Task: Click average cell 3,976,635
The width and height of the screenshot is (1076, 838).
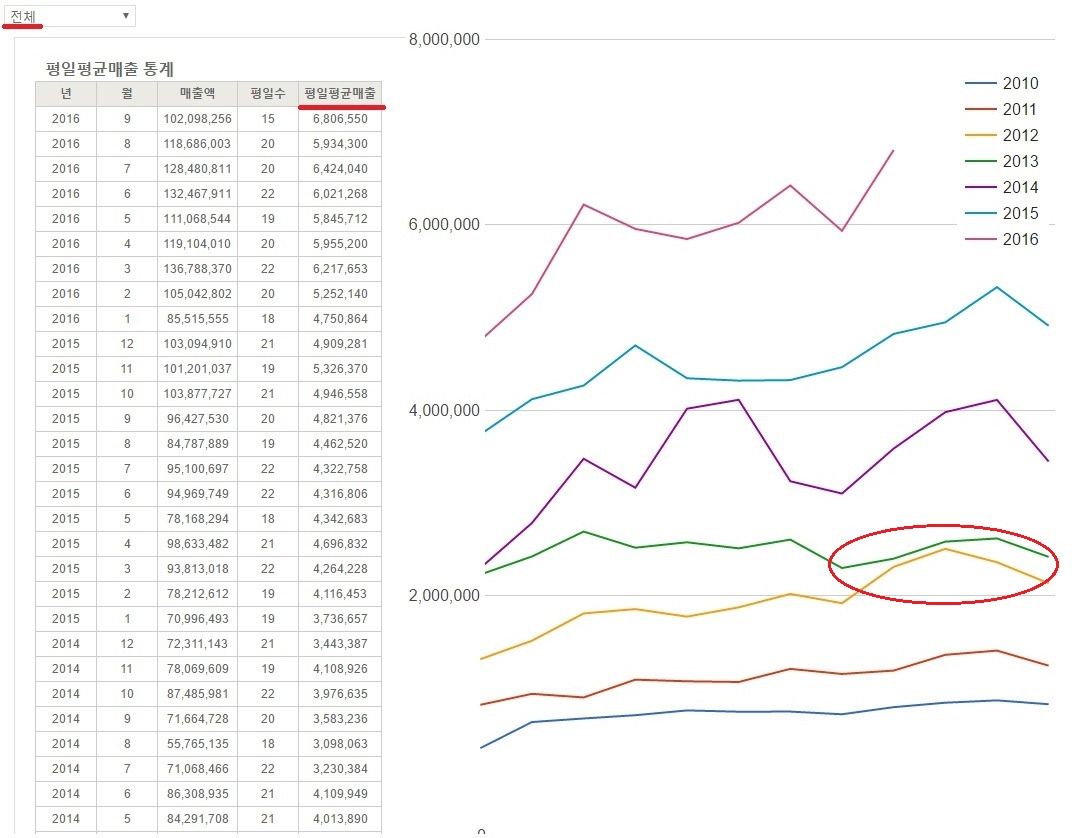Action: (x=340, y=694)
